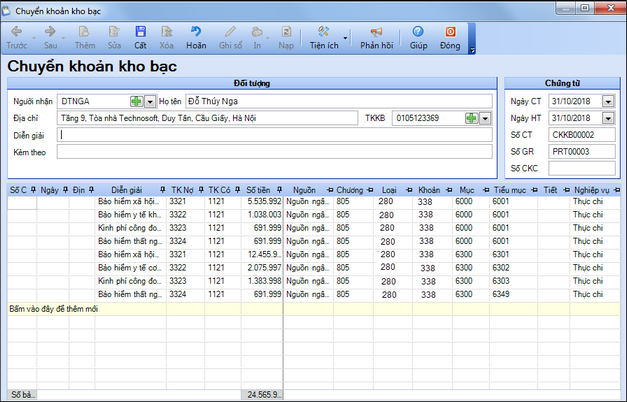The height and width of the screenshot is (402, 627).
Task: Reload data with Nạp
Action: 286,38
